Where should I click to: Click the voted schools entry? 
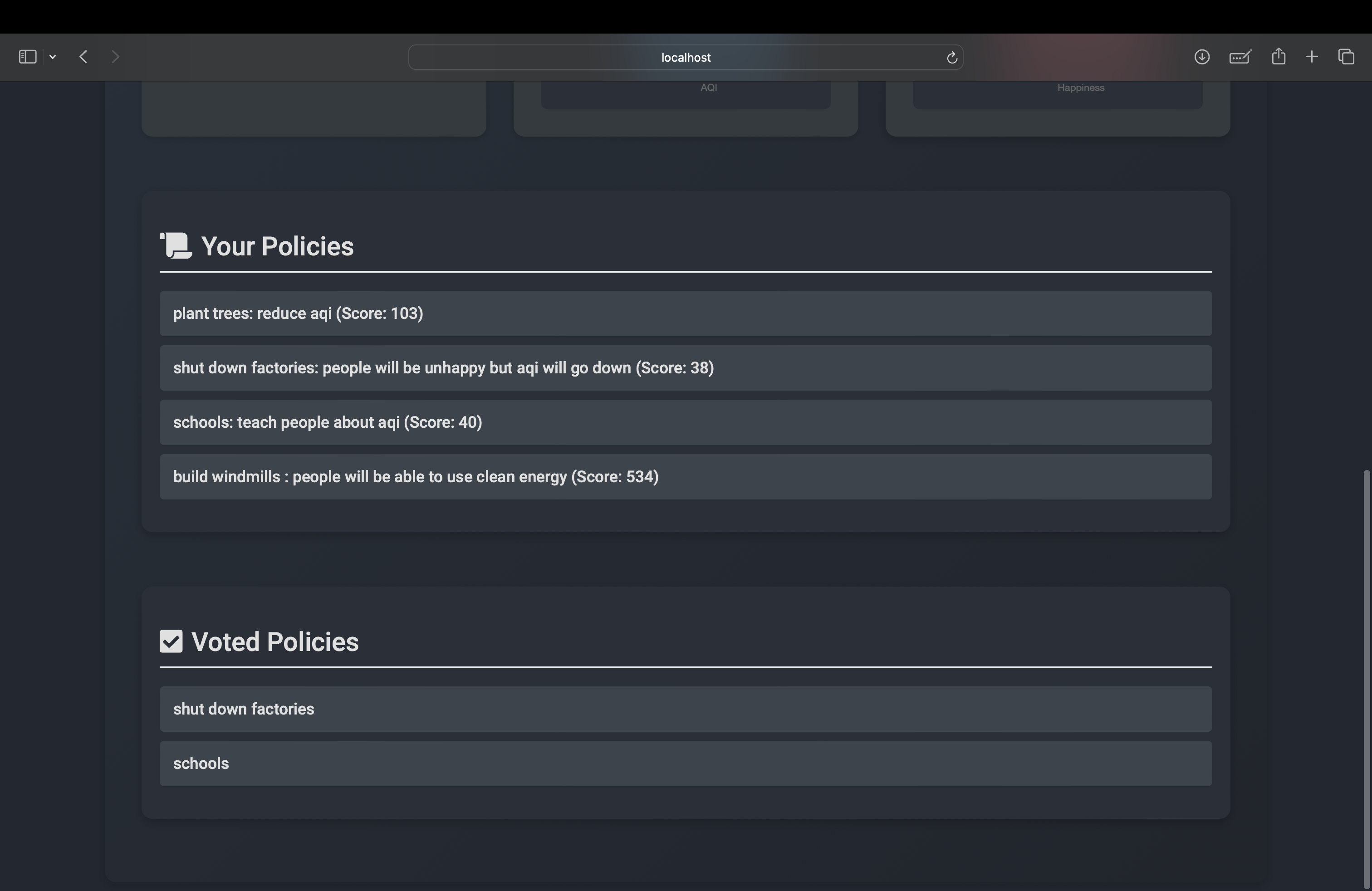tap(686, 763)
